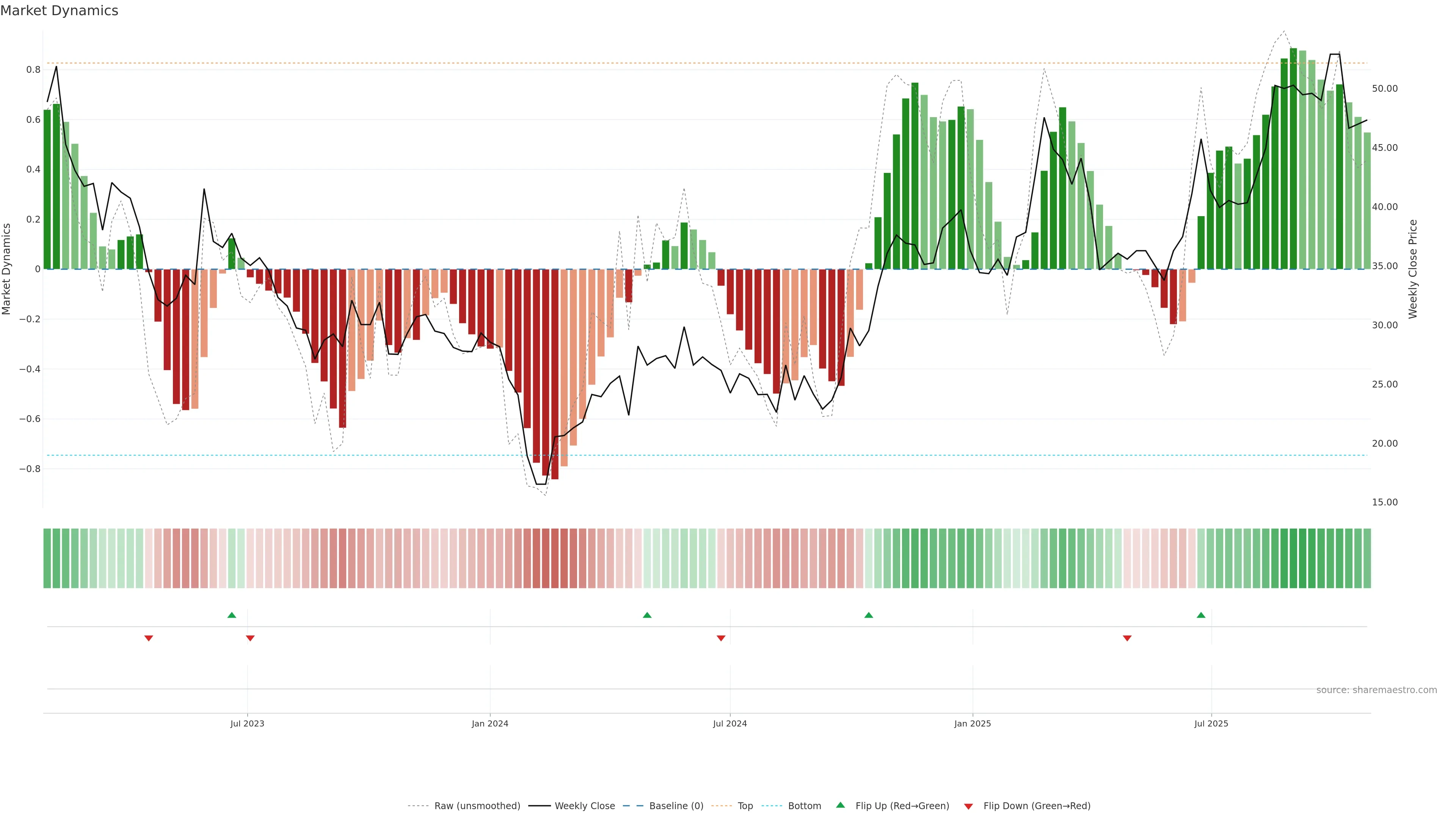This screenshot has height=819, width=1456.
Task: Click the Weekly Close Price axis title
Action: (x=1412, y=269)
